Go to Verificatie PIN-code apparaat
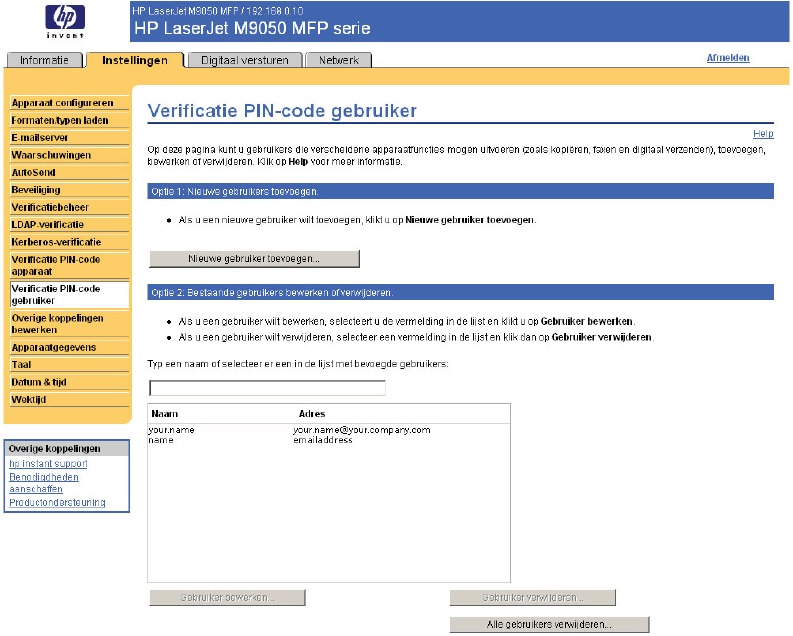The height and width of the screenshot is (636, 793). point(69,265)
